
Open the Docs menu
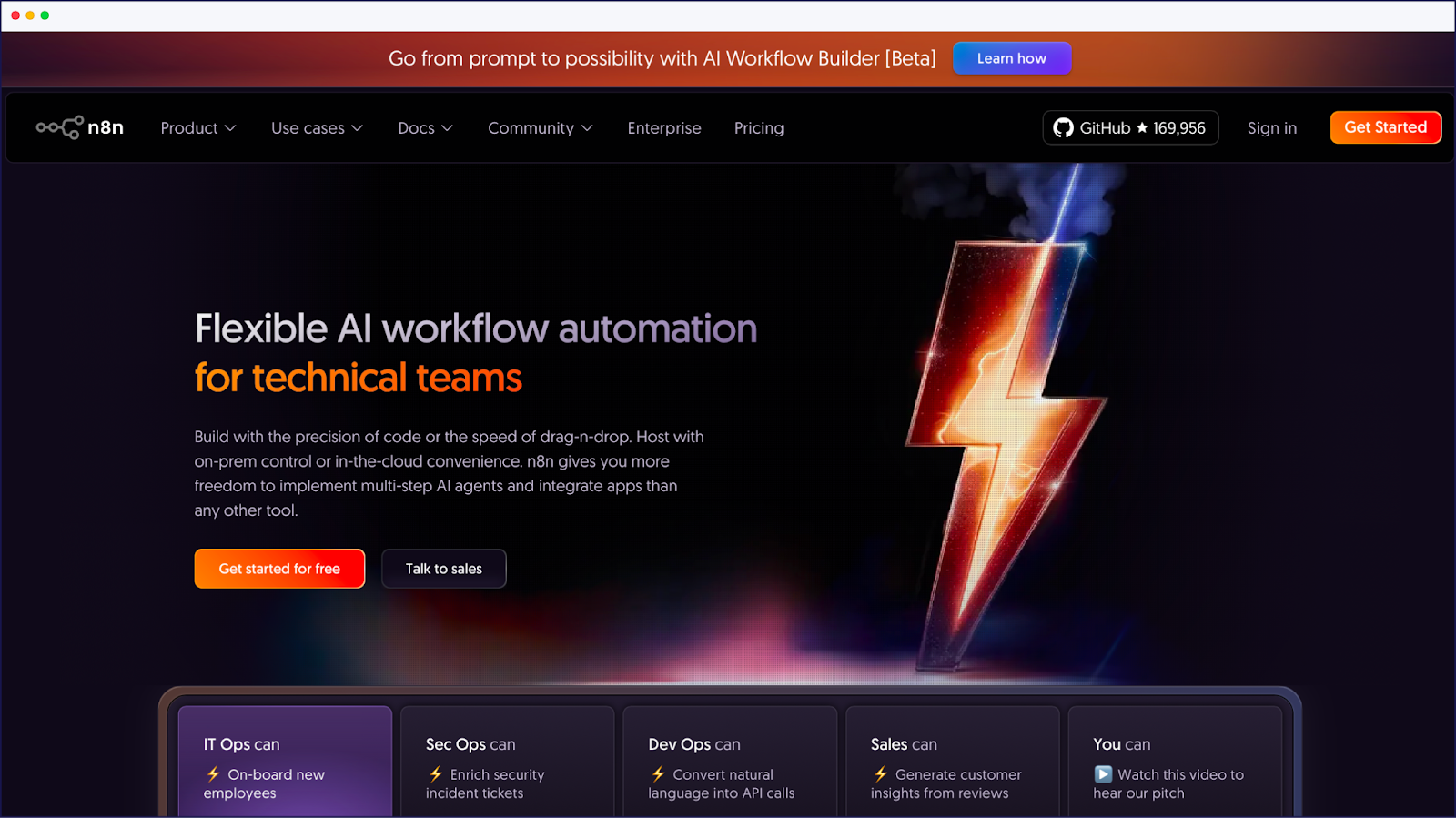pyautogui.click(x=425, y=128)
